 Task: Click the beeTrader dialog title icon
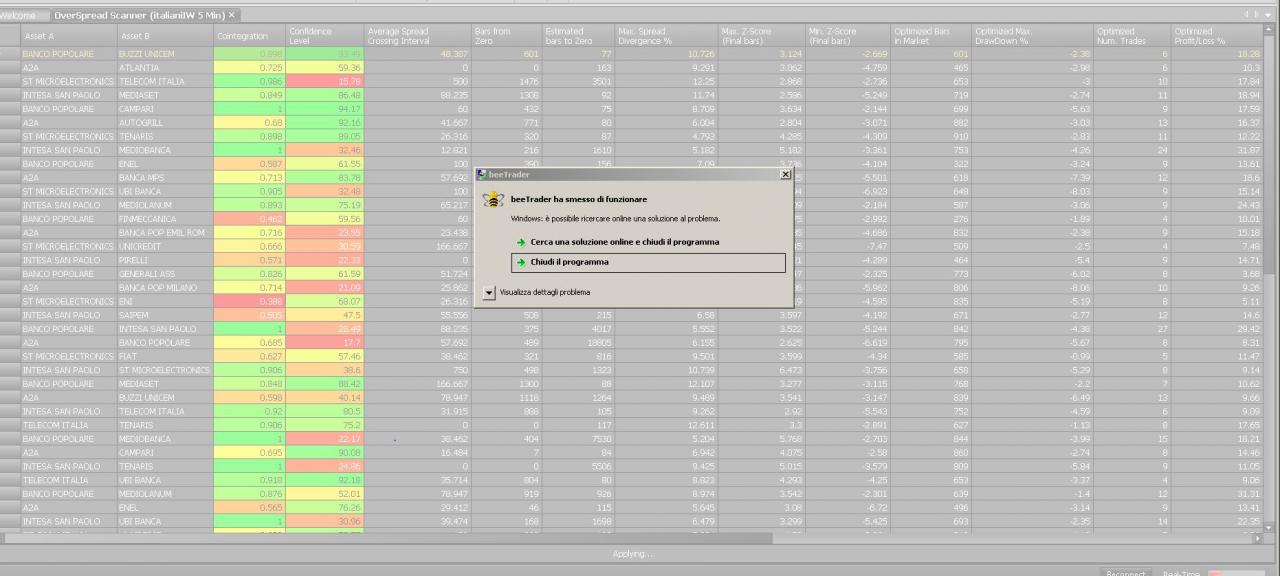[482, 174]
